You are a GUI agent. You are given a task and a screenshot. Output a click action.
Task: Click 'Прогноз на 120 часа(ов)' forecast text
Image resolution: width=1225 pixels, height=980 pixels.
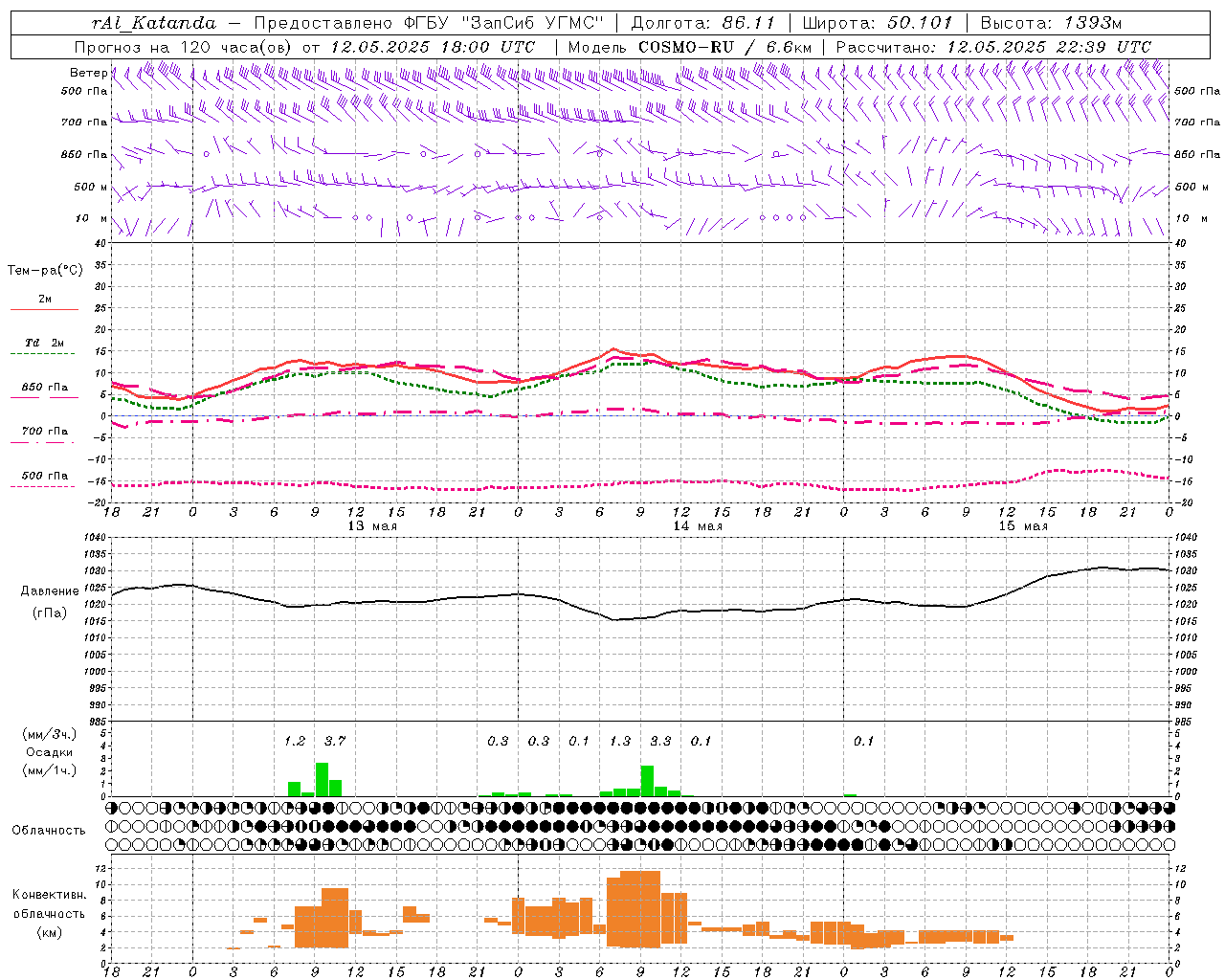click(x=185, y=47)
